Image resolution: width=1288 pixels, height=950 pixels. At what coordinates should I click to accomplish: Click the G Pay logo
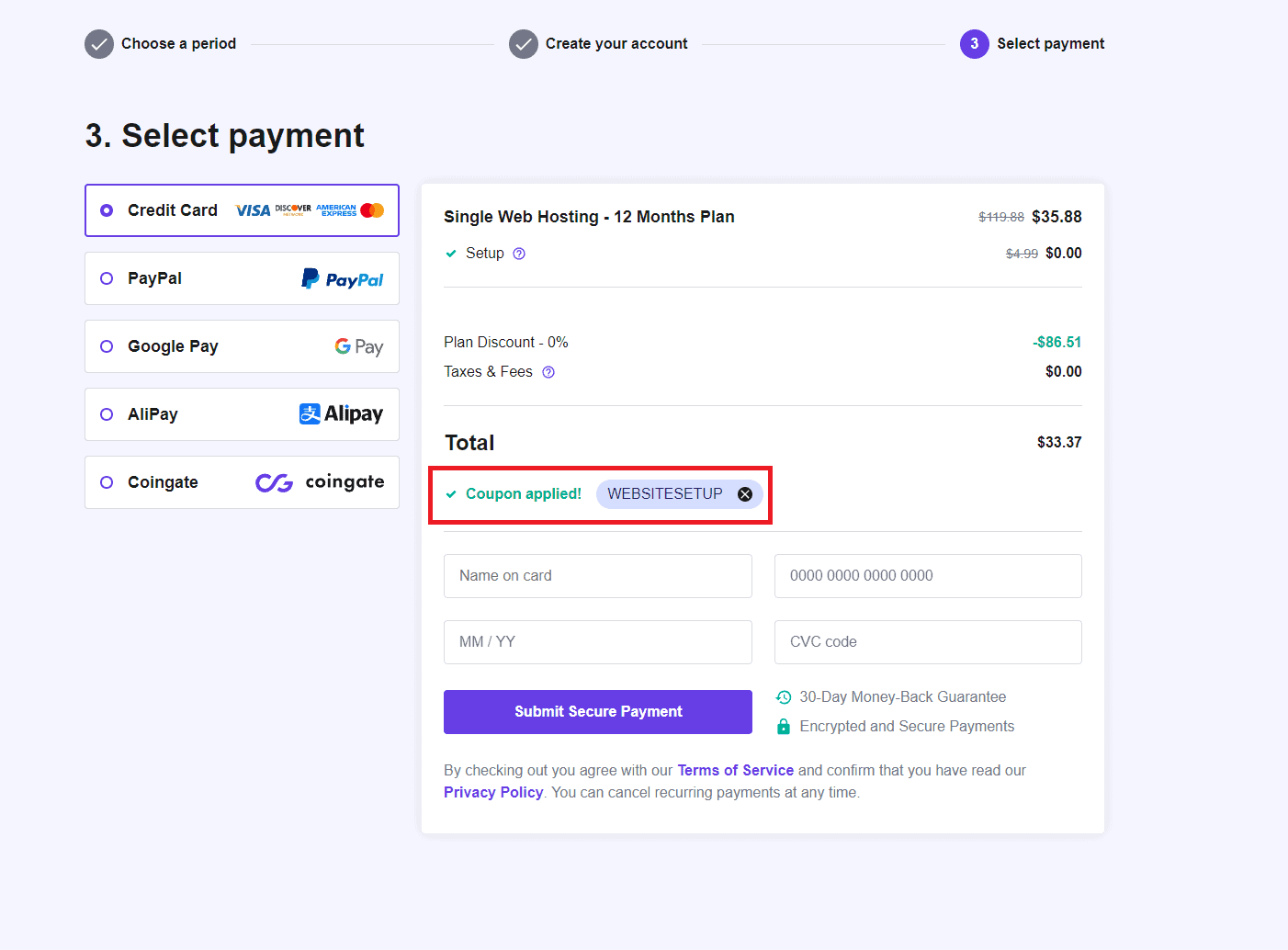(359, 346)
